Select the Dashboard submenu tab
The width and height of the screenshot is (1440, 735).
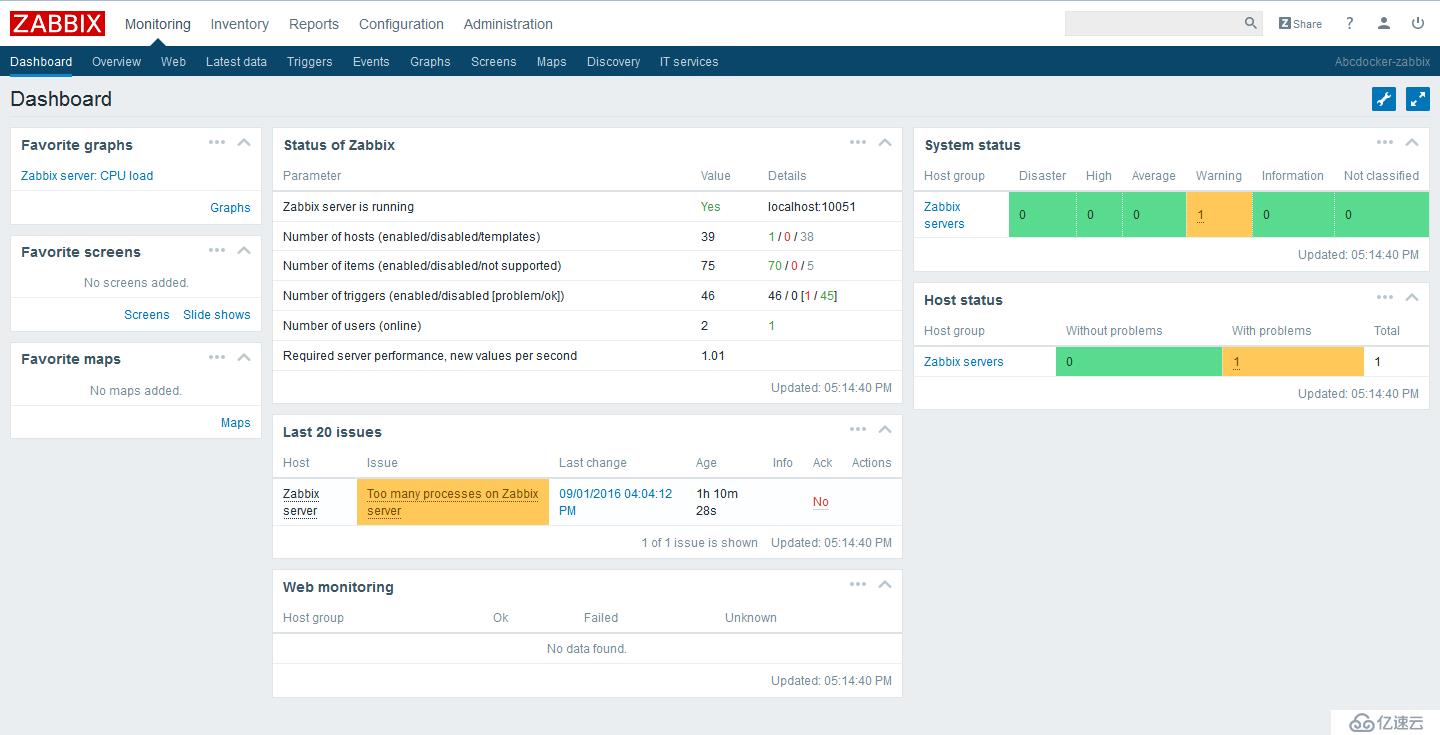(41, 62)
